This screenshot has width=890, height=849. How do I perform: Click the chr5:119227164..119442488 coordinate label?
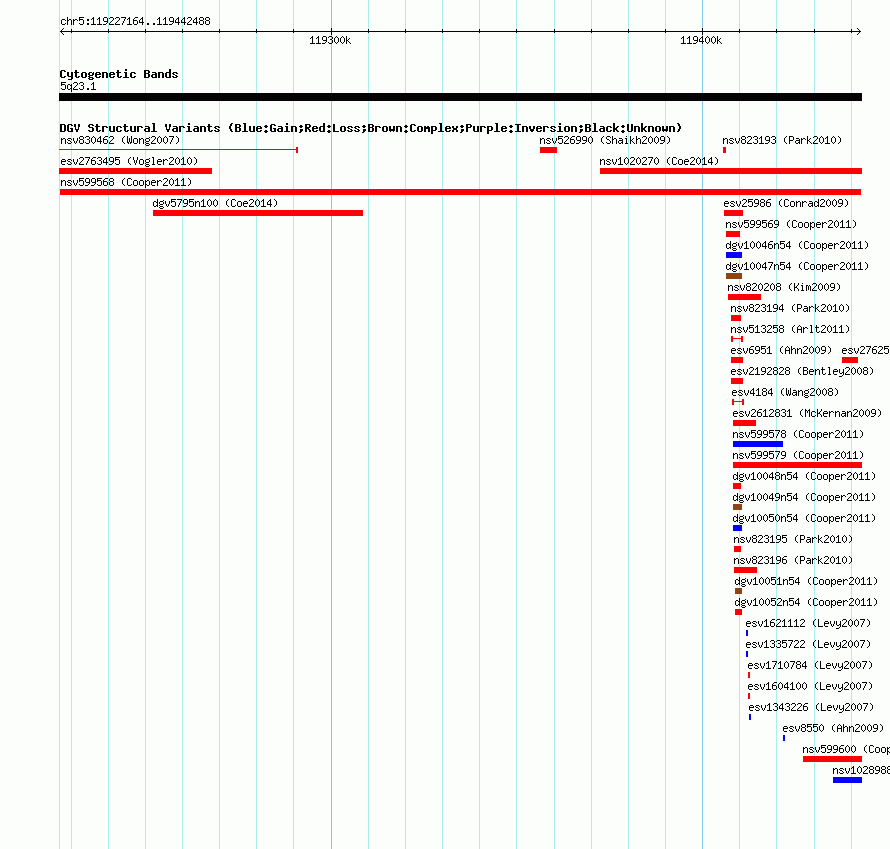(x=135, y=21)
